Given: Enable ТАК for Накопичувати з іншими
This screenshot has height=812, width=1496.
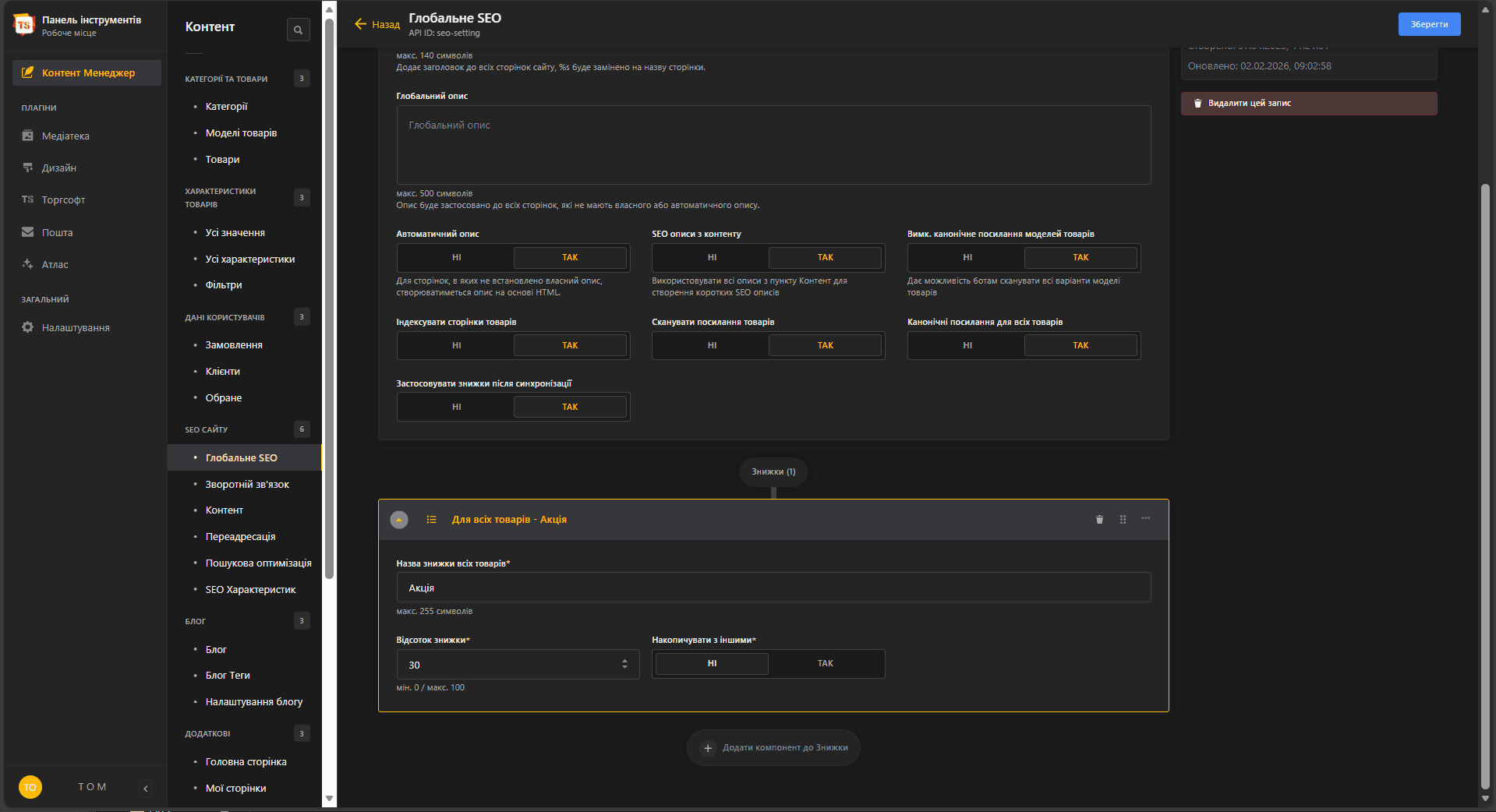Looking at the screenshot, I should tap(825, 664).
